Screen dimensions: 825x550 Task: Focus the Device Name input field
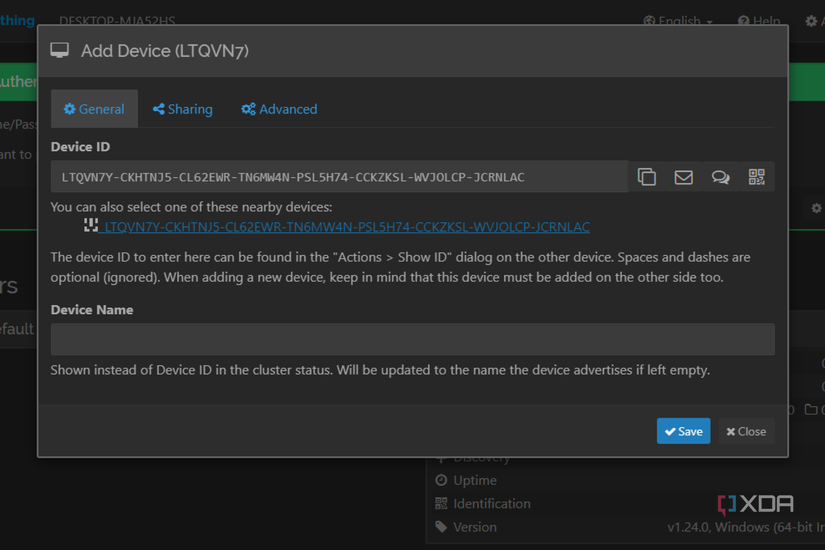pos(412,339)
